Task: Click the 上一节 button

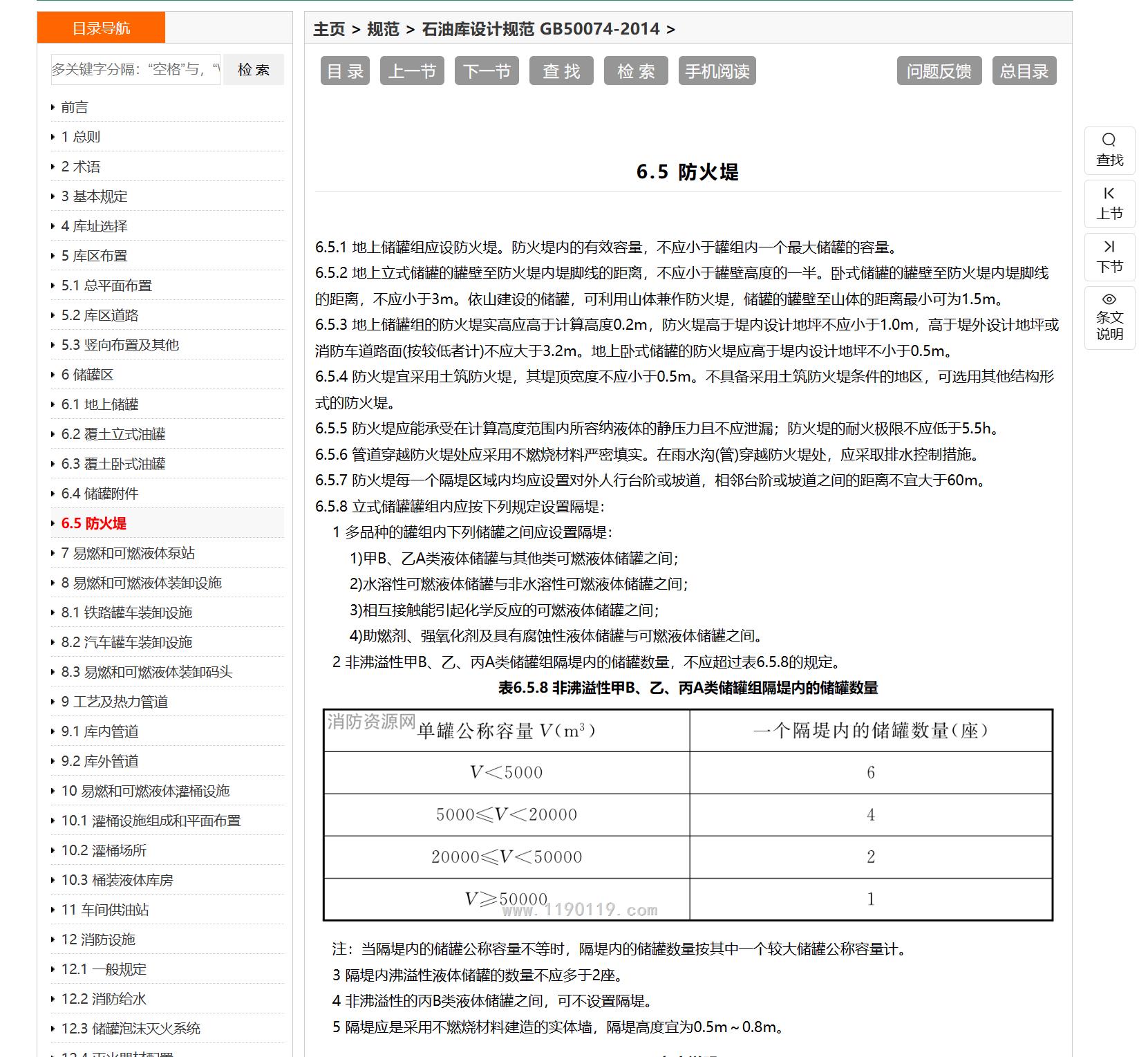Action: click(x=412, y=71)
